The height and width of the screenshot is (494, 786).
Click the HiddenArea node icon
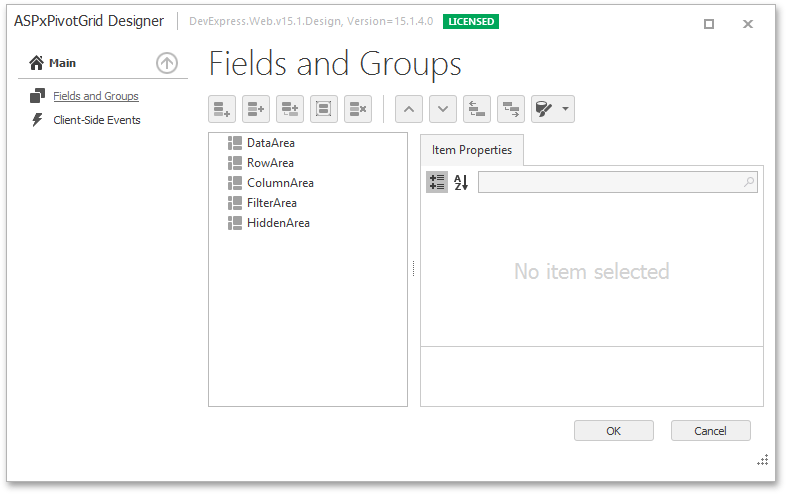point(235,223)
